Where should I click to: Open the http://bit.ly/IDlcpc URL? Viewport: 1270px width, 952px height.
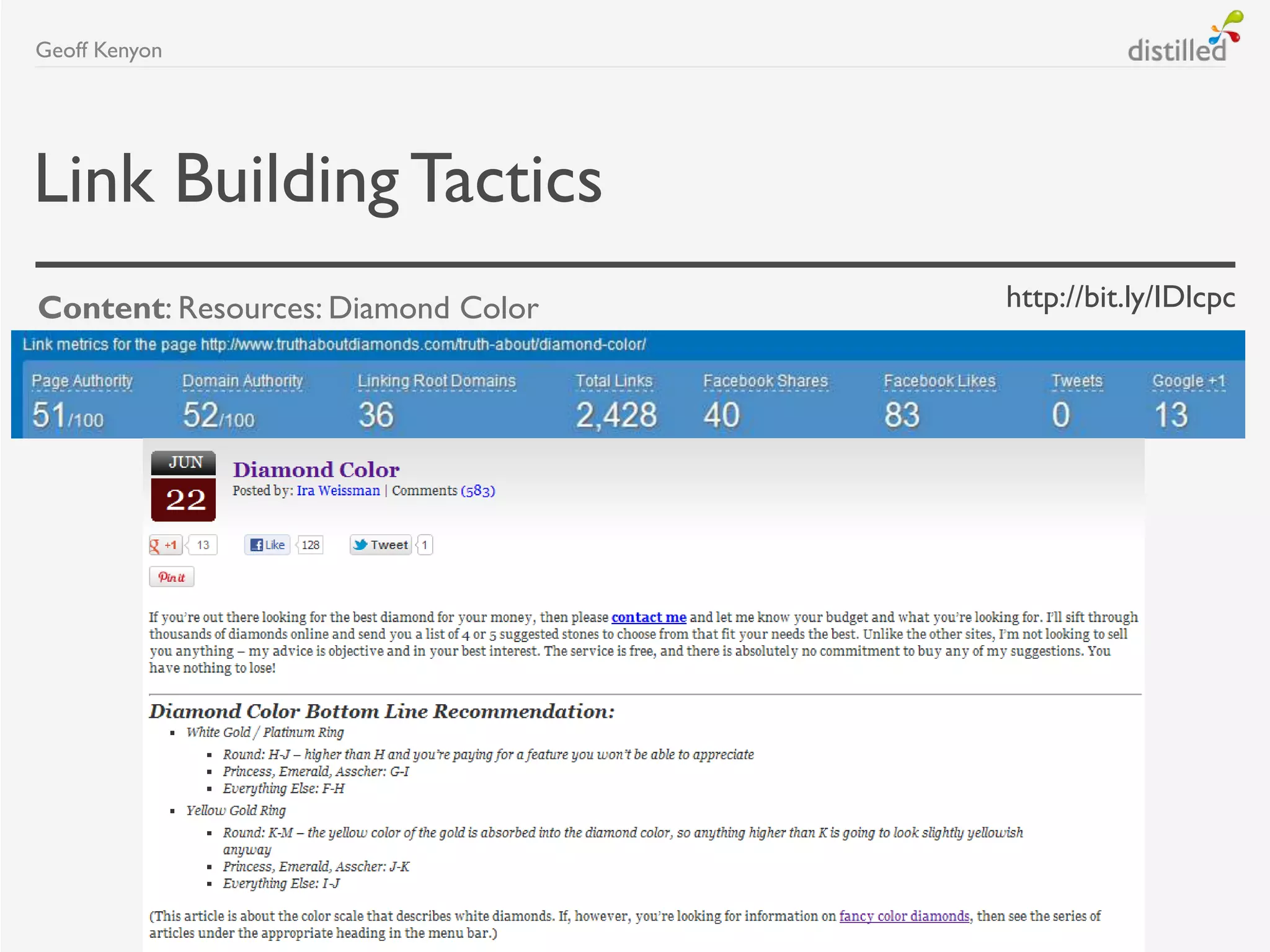click(1121, 297)
